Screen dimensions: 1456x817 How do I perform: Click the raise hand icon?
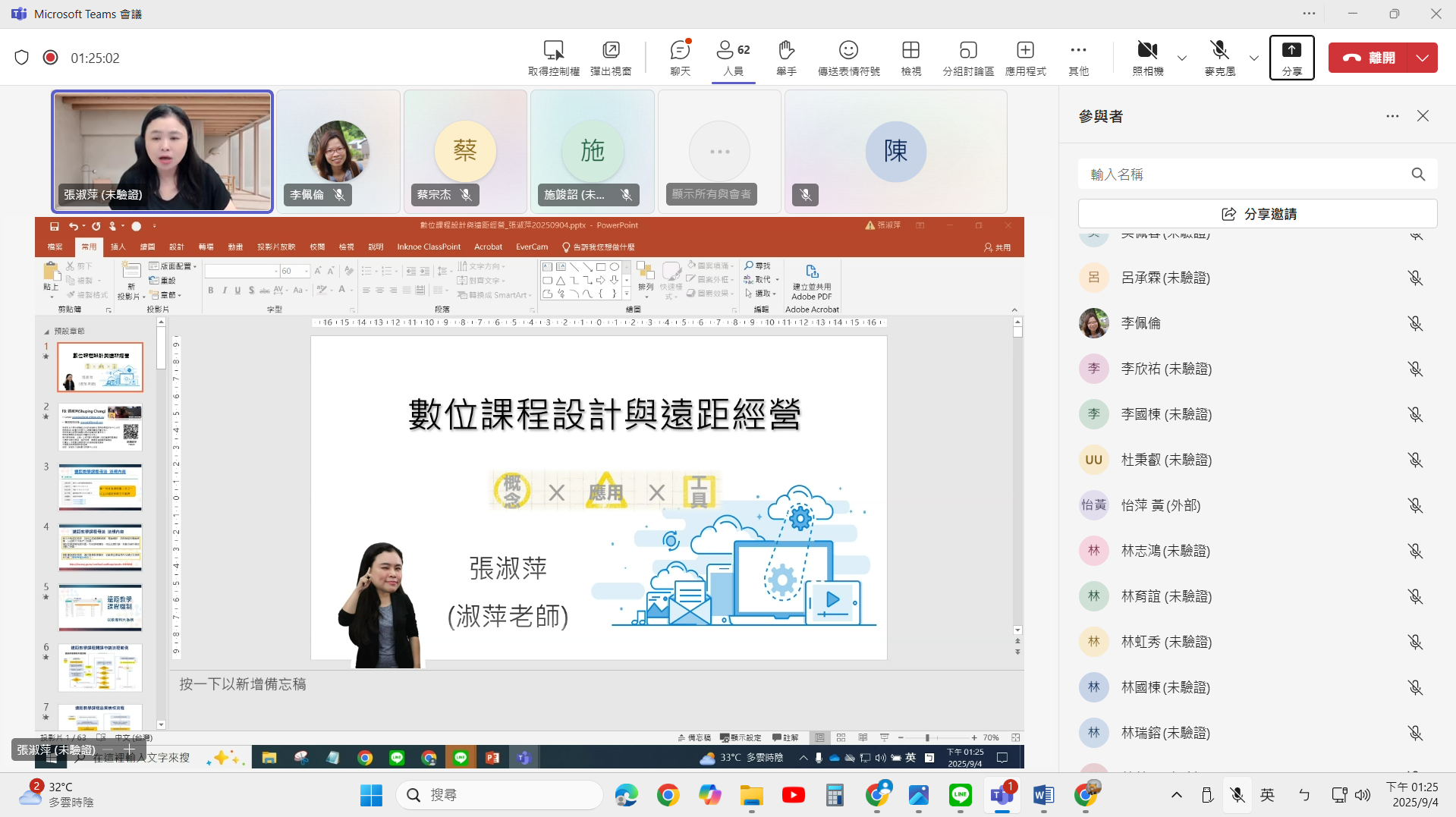click(x=786, y=58)
